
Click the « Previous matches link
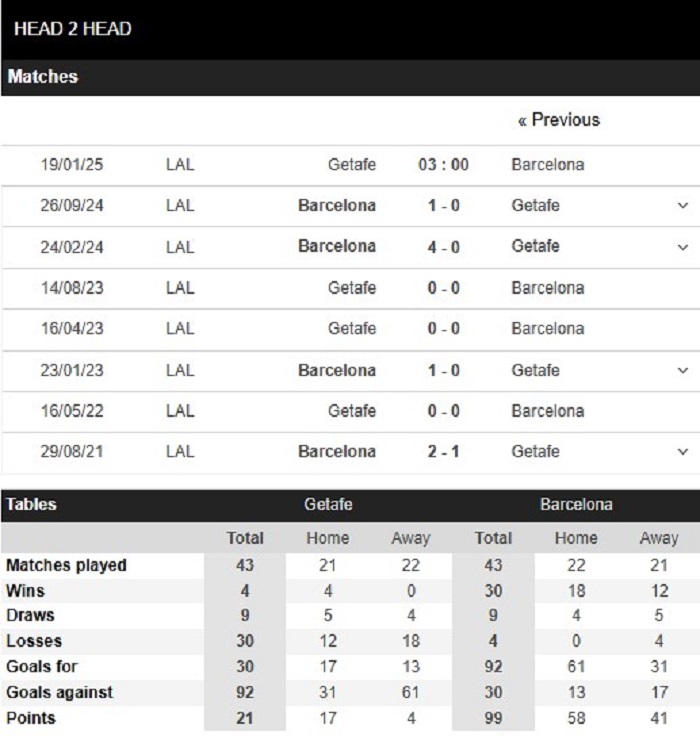click(x=559, y=120)
